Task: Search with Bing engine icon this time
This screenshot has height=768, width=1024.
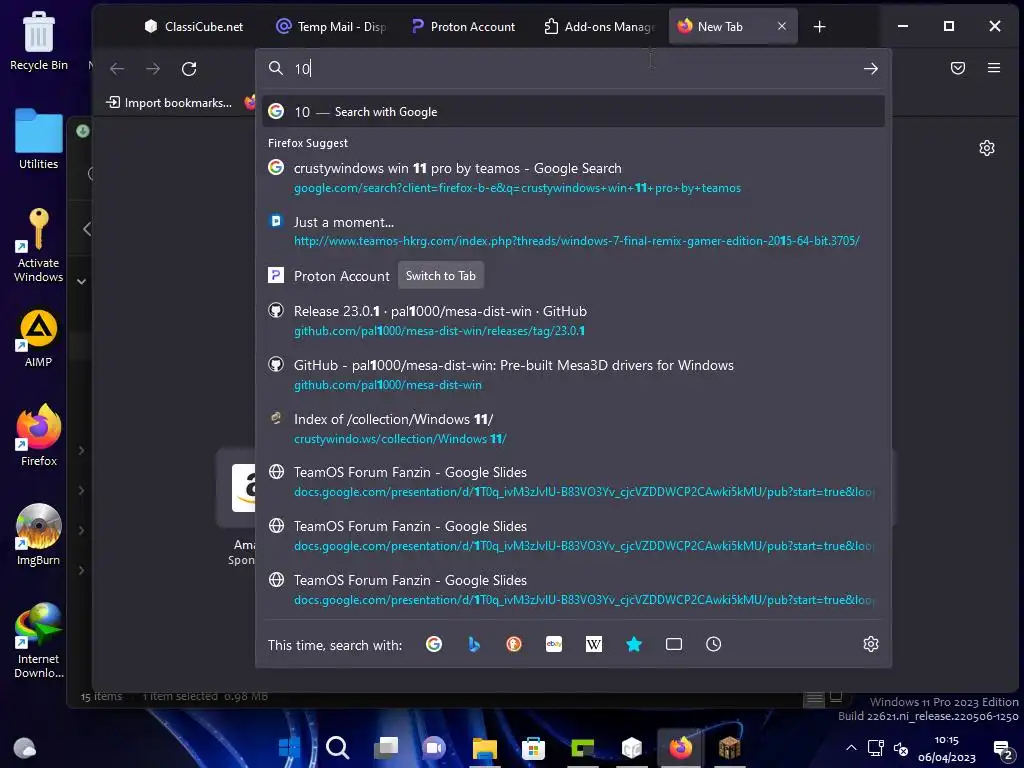Action: coord(474,645)
